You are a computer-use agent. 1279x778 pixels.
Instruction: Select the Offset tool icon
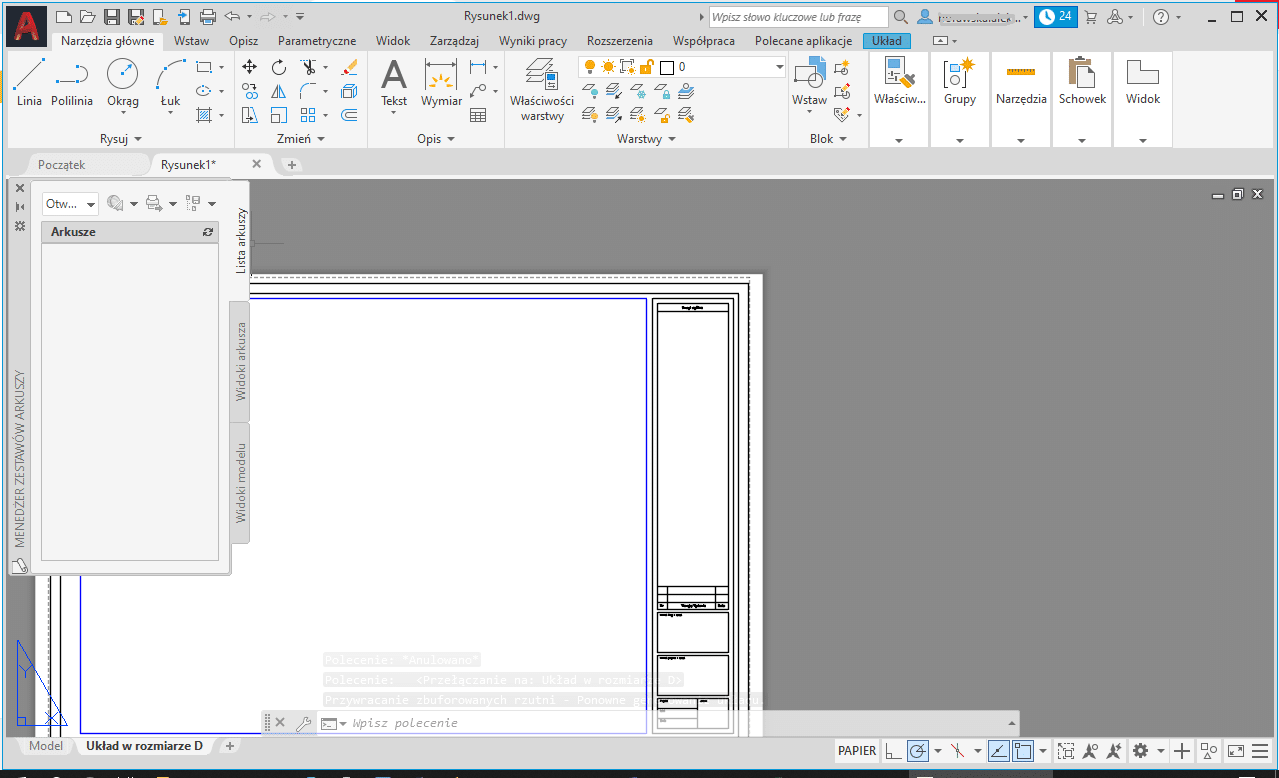click(x=349, y=115)
